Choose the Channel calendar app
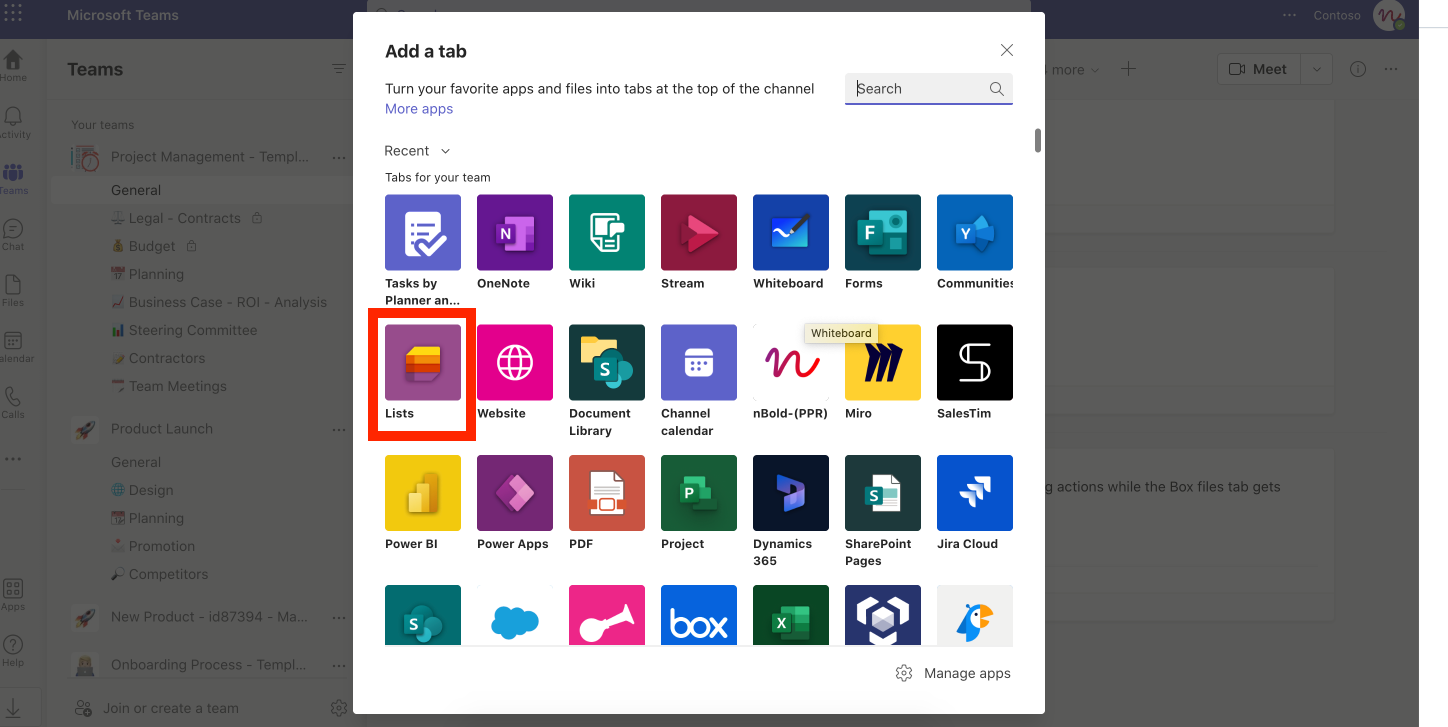 [699, 362]
